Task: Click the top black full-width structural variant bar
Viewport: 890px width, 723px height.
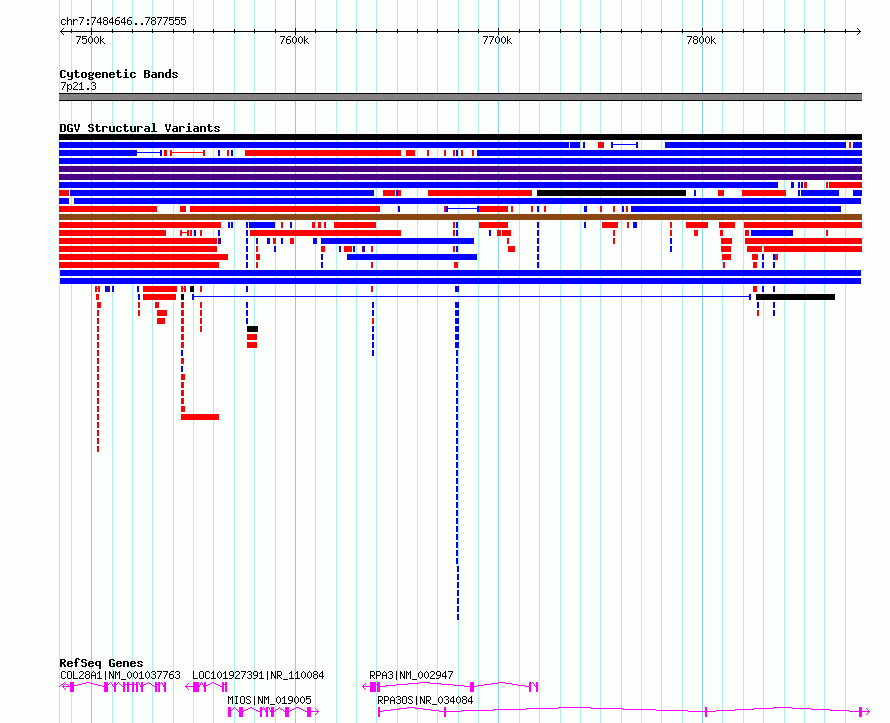Action: 460,137
